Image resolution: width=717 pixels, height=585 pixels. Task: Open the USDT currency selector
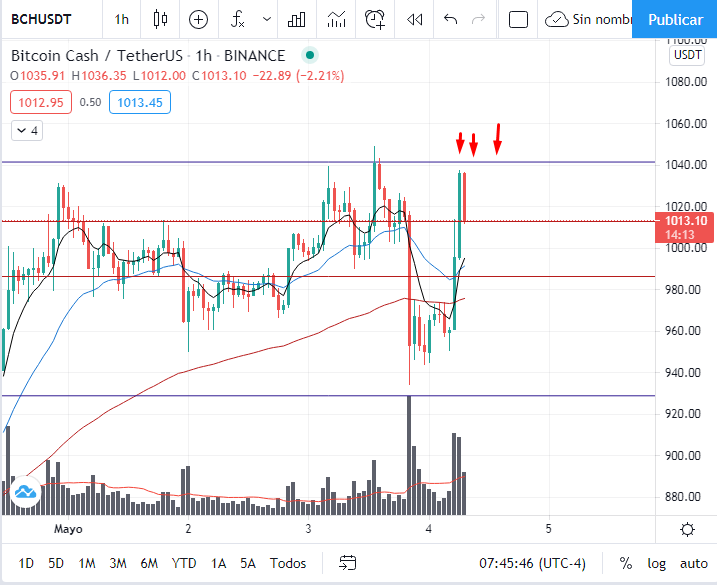[687, 55]
